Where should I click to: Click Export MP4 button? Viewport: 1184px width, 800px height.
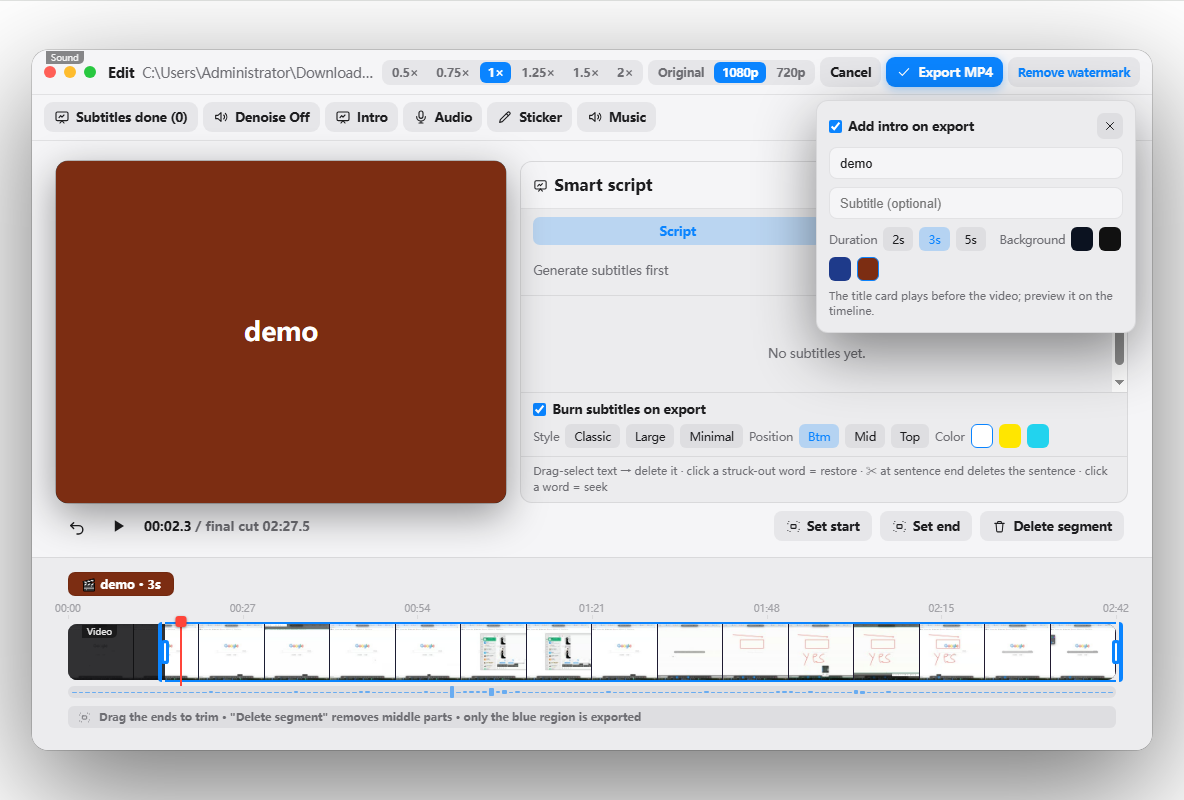tap(945, 73)
